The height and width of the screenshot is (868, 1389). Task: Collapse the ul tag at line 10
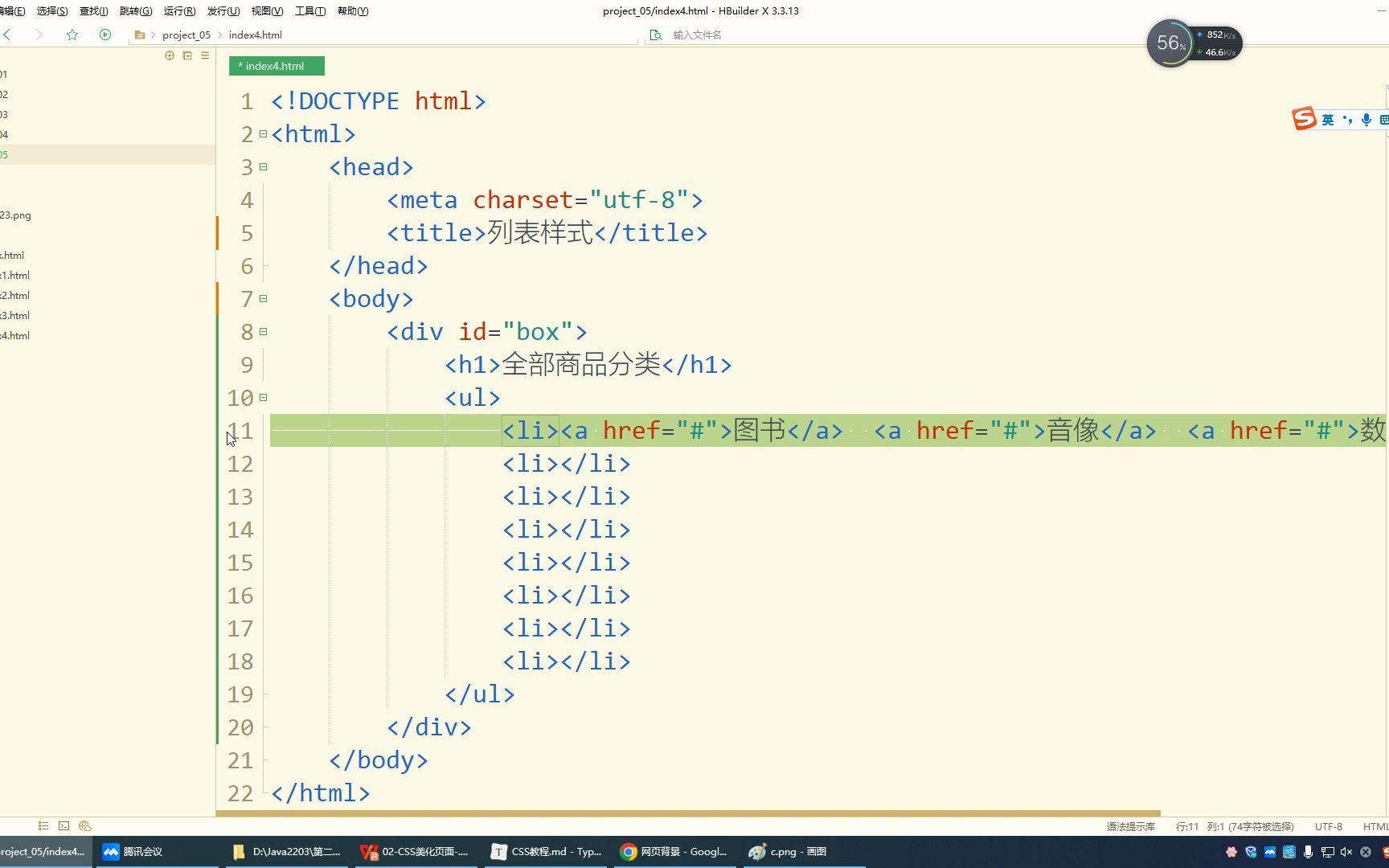pos(263,398)
